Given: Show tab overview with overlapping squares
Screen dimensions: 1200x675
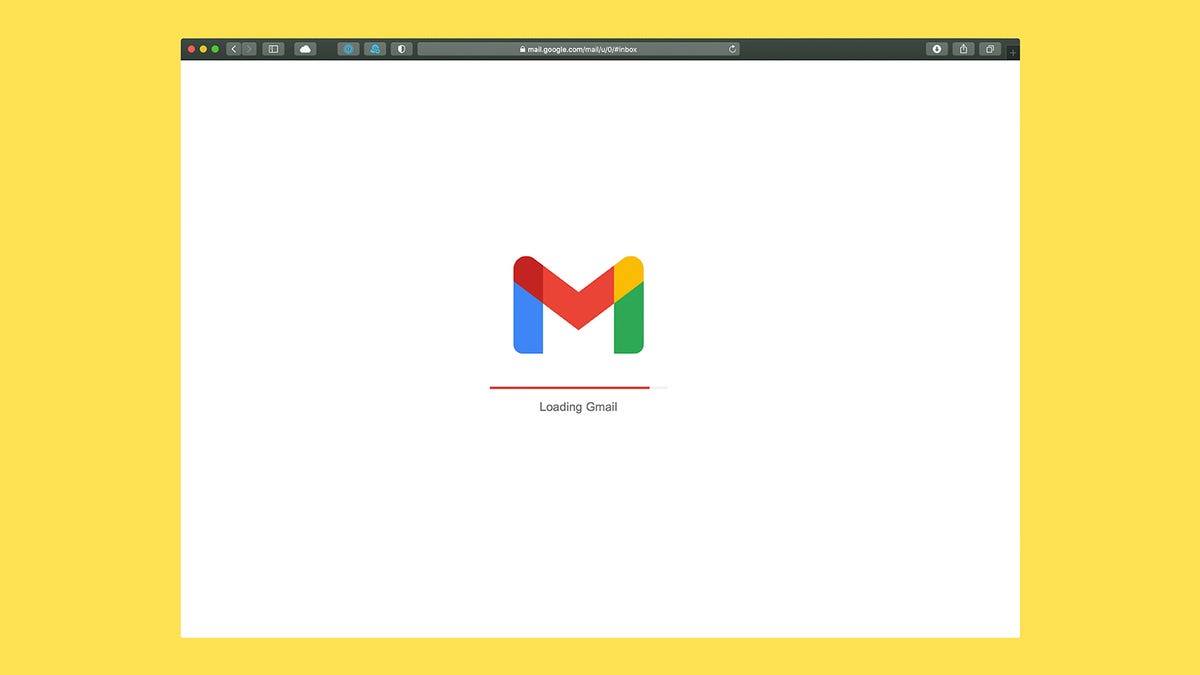Looking at the screenshot, I should click(990, 49).
